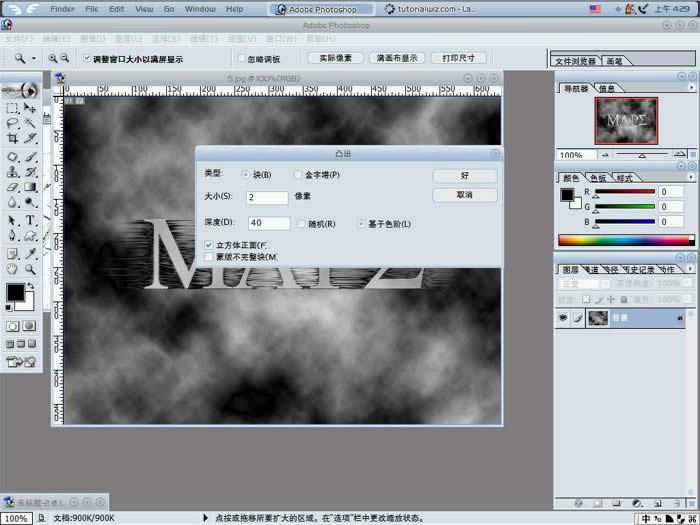Screen dimensions: 700x525
Task: Open the Edit menu in menu bar
Action: click(117, 9)
